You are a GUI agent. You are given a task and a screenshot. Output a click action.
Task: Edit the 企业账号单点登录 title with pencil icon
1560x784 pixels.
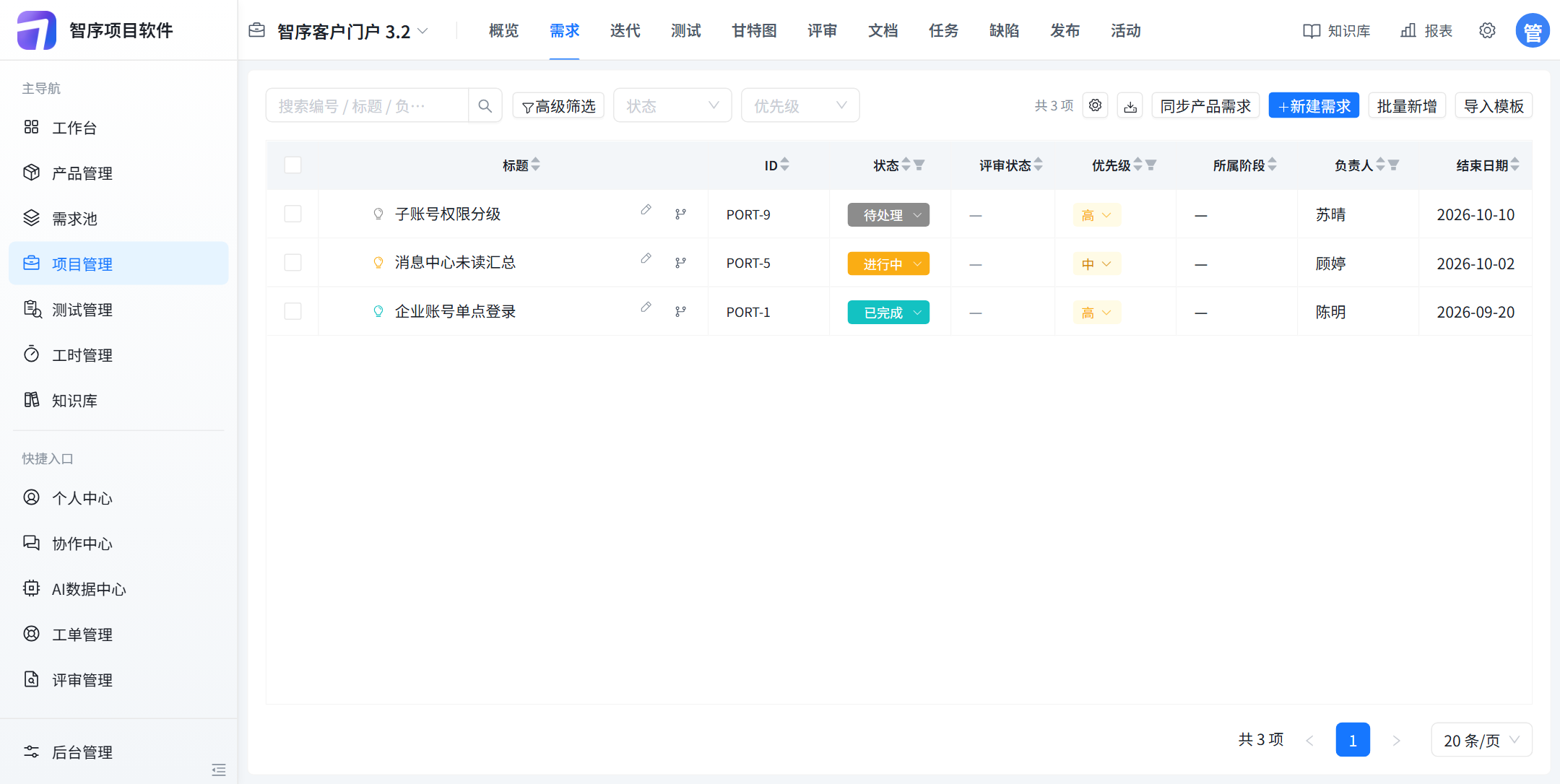646,308
